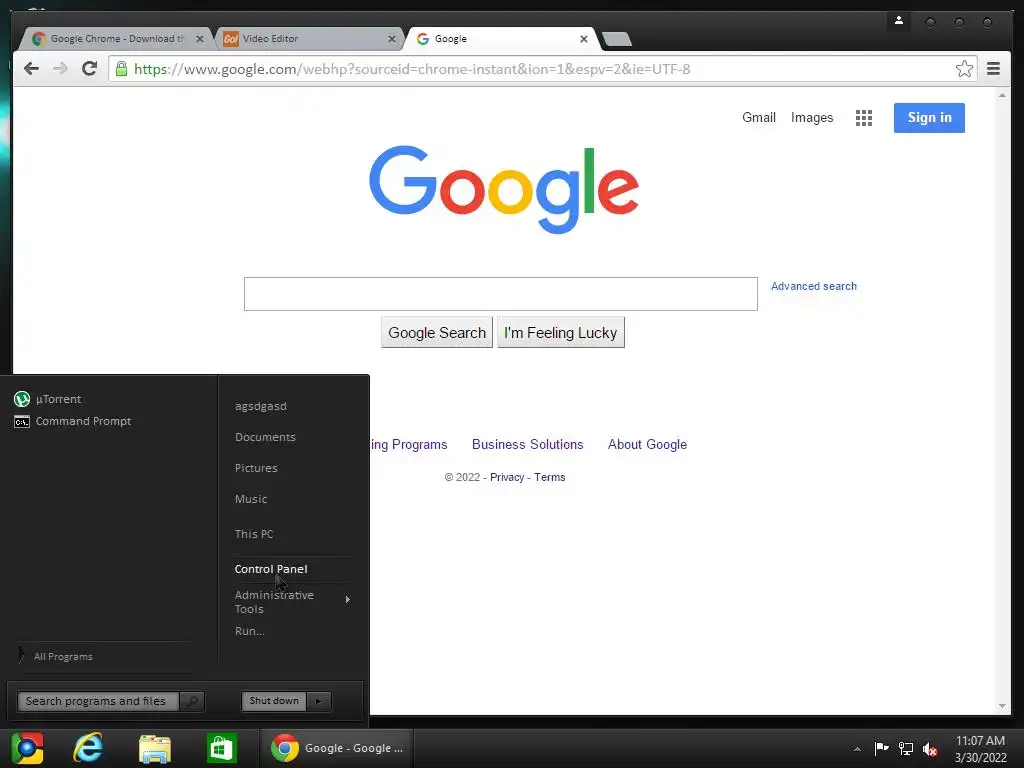Open the Advanced search link
This screenshot has height=768, width=1024.
coord(814,286)
